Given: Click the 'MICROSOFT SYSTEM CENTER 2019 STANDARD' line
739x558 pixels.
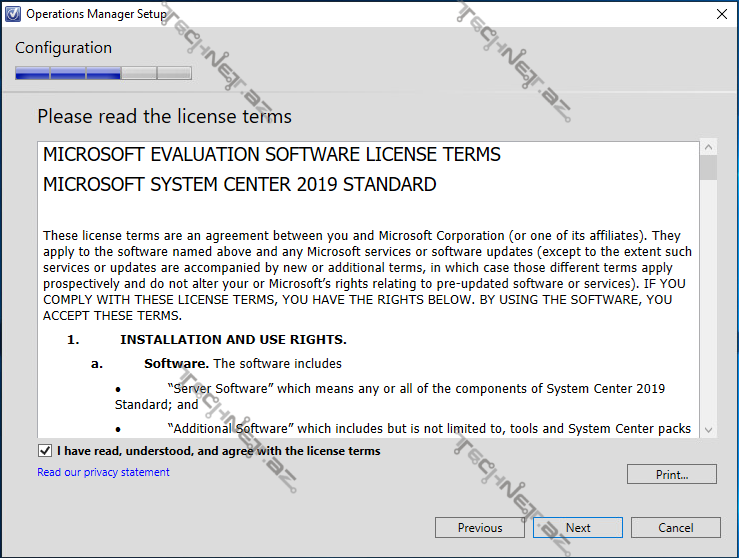Looking at the screenshot, I should coord(239,185).
